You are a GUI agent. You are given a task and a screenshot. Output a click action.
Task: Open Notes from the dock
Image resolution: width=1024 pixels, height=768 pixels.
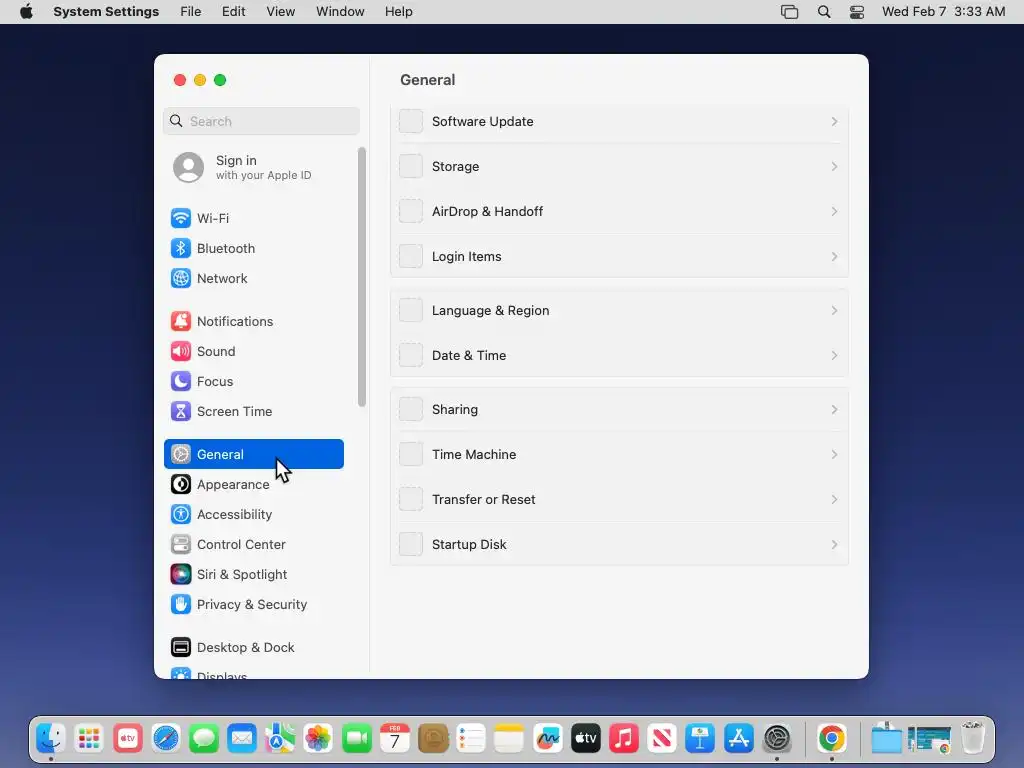click(x=509, y=739)
